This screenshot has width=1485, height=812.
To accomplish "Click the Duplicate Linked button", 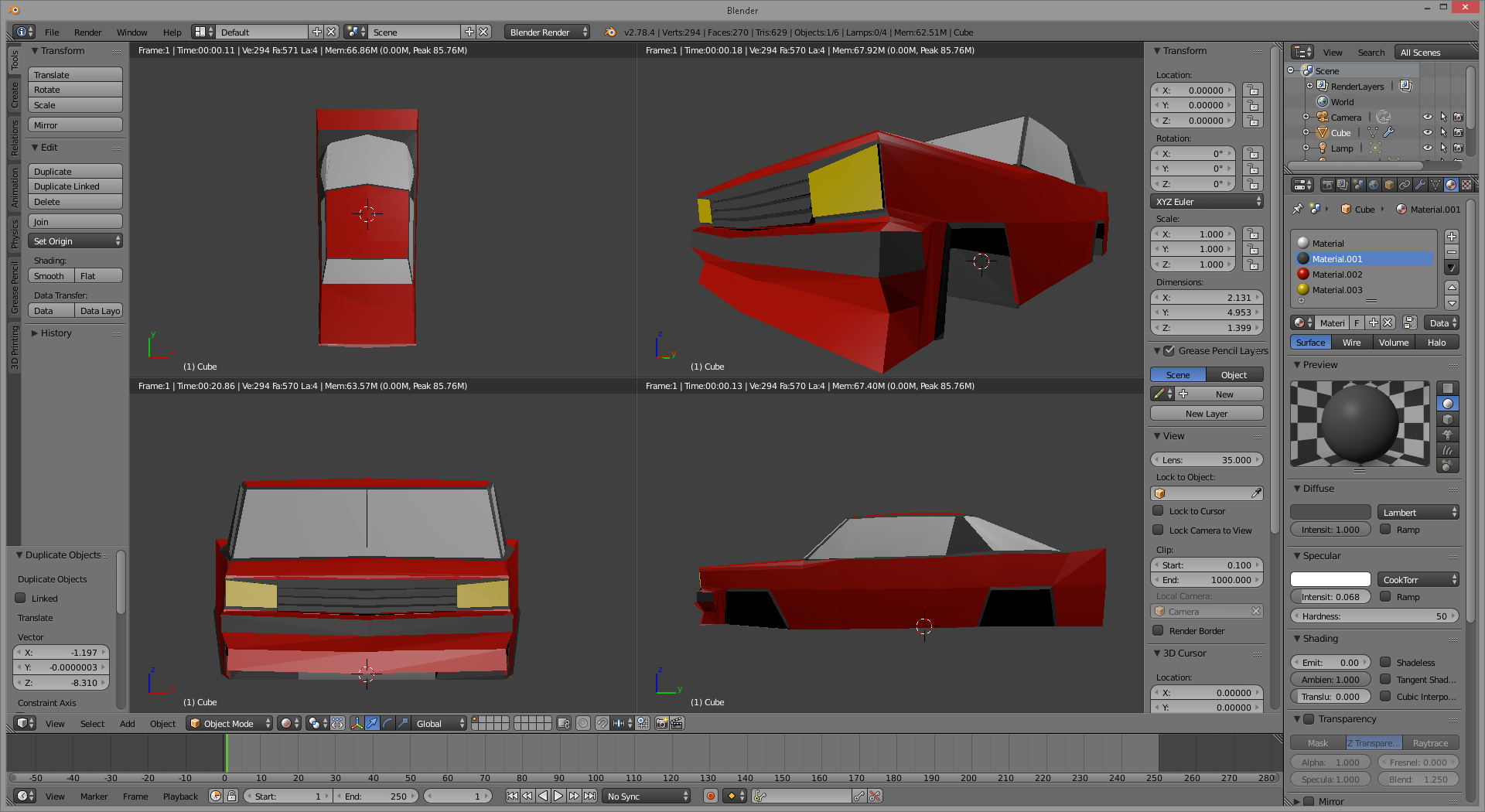I will click(75, 186).
